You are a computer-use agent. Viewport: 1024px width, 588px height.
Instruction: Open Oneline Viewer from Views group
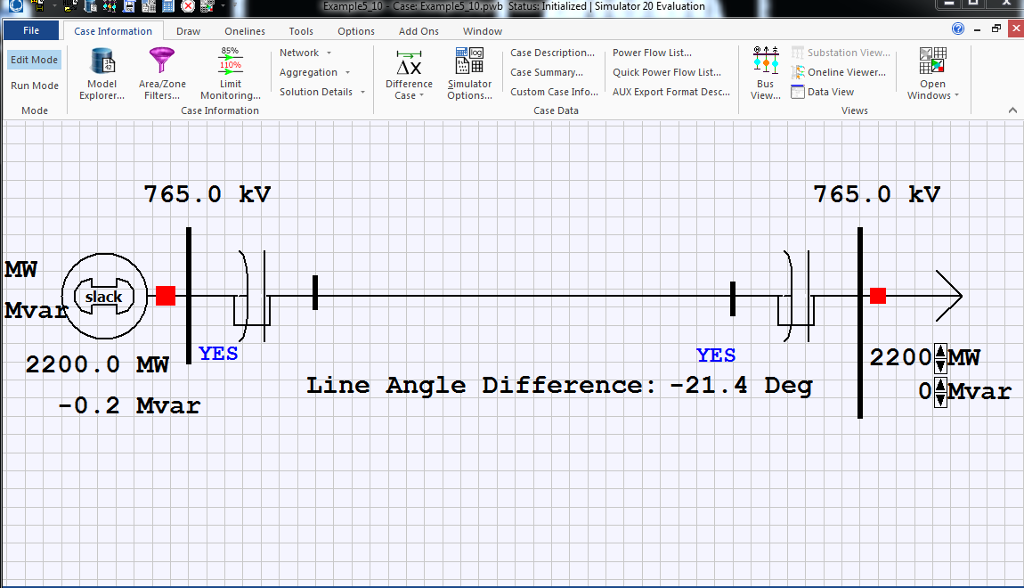[x=839, y=72]
